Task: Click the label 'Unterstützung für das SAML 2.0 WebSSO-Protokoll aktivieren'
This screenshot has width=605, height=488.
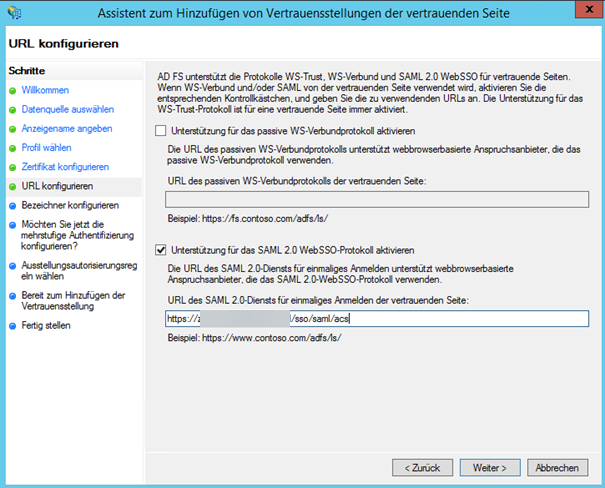Action: click(x=292, y=250)
